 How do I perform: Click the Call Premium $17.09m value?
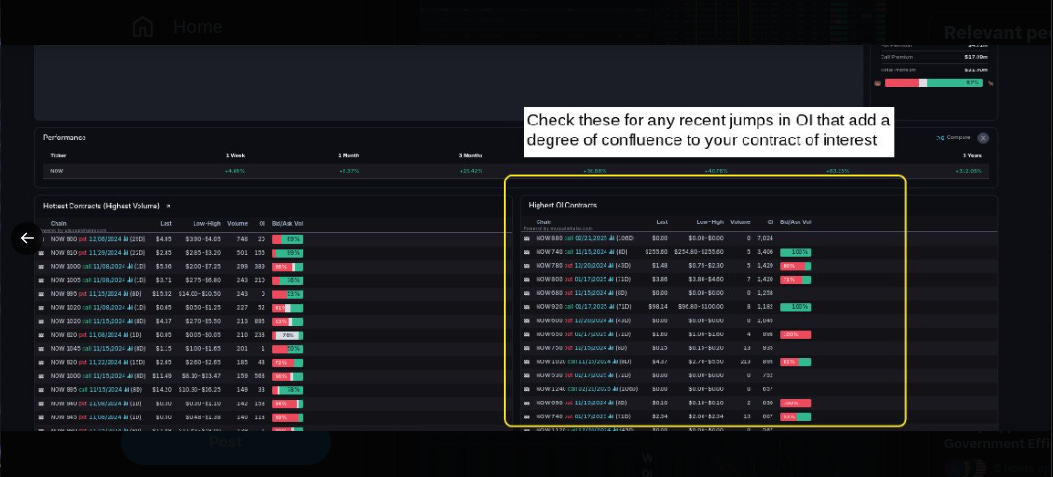(975, 57)
